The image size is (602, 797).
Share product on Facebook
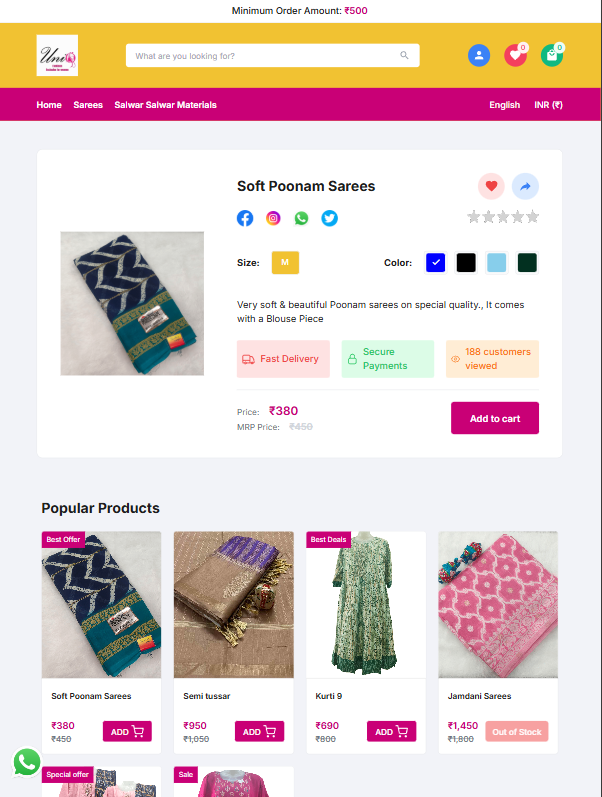(245, 218)
